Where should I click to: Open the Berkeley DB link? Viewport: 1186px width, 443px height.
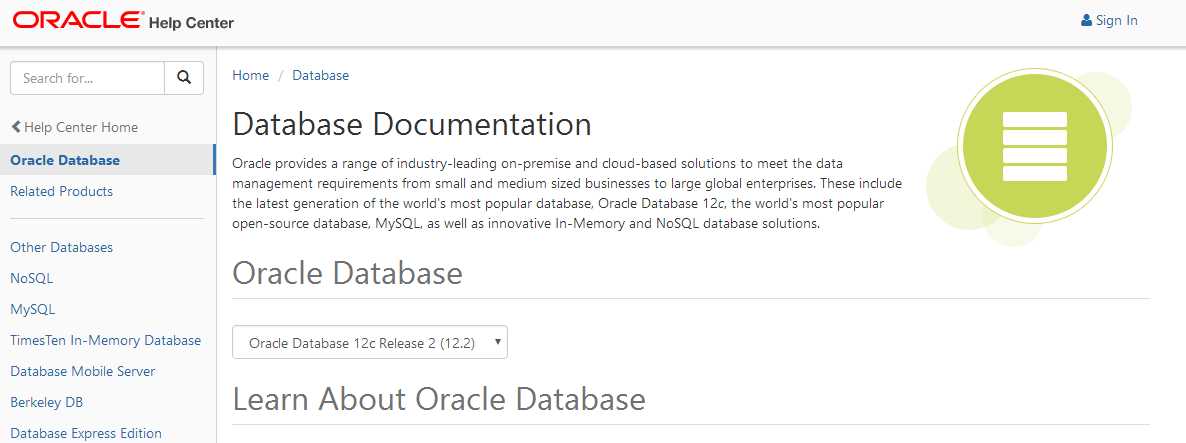click(46, 402)
